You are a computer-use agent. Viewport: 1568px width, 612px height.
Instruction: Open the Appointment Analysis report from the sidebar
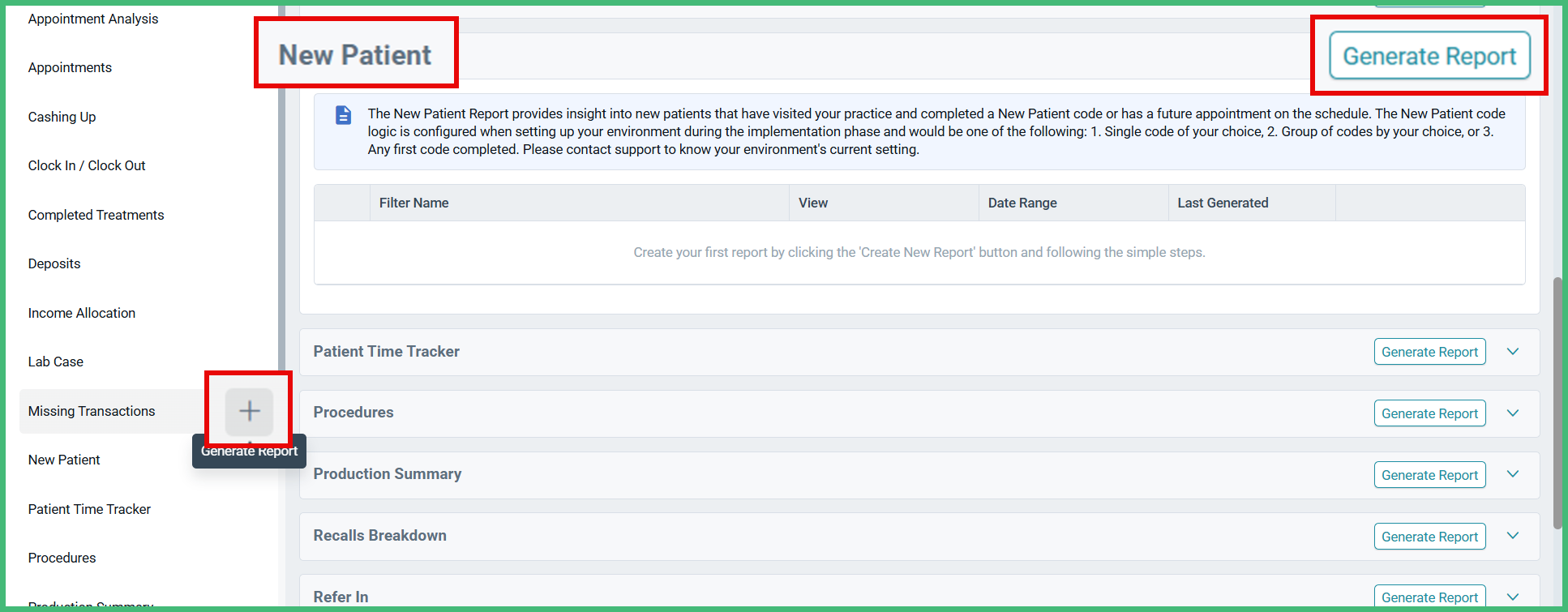point(92,19)
